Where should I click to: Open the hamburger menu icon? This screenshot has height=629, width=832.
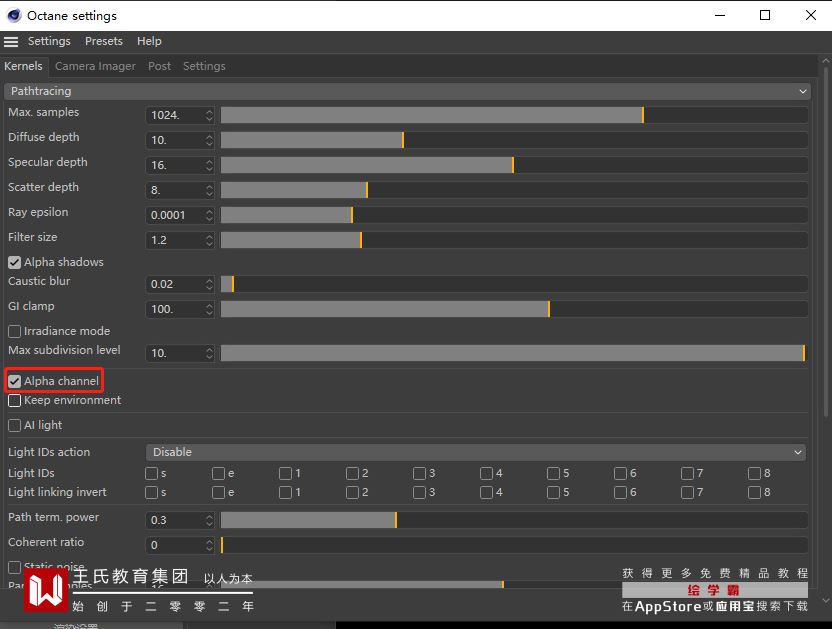point(11,41)
